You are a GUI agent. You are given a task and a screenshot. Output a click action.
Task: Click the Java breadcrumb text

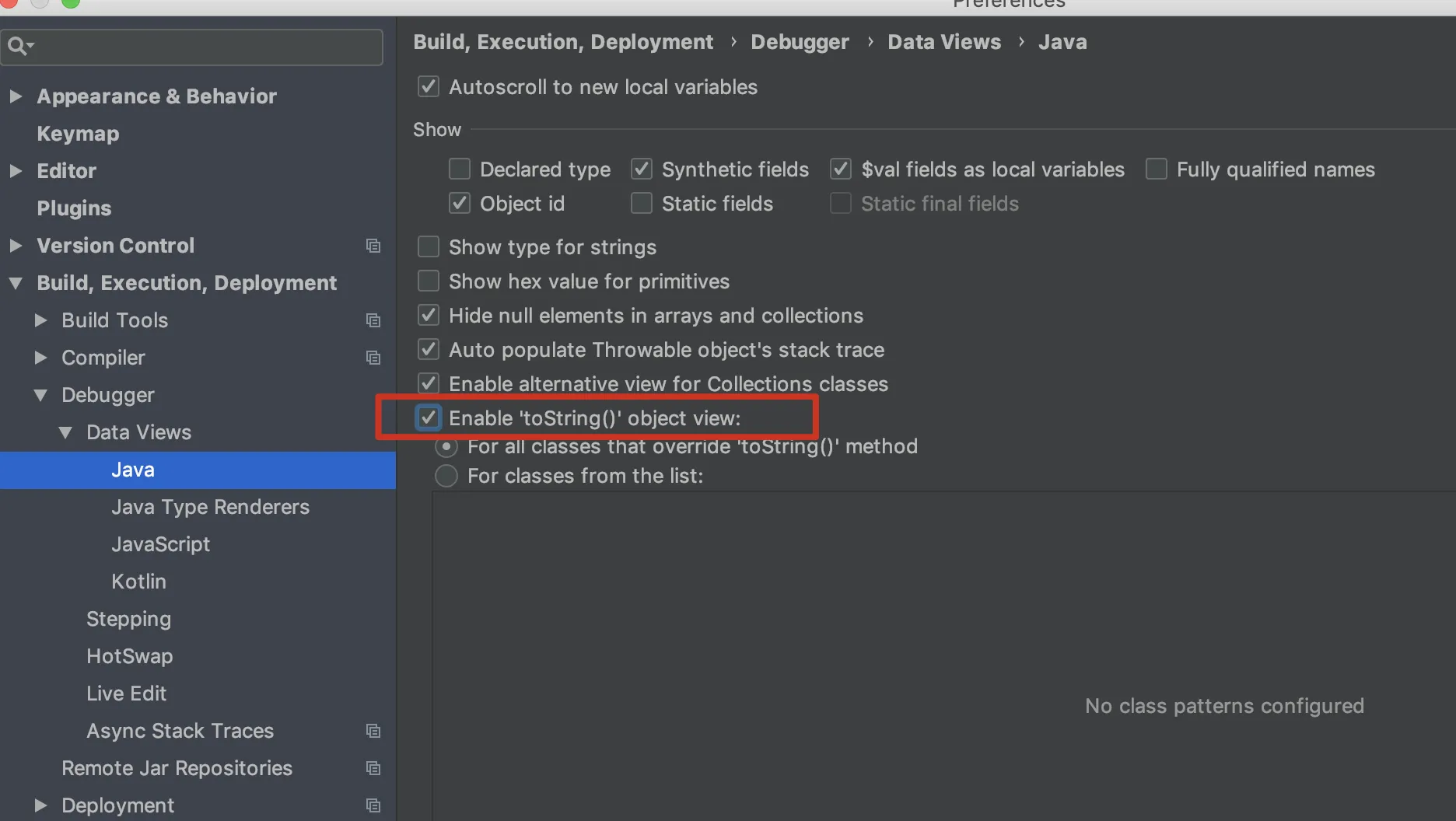click(1062, 42)
